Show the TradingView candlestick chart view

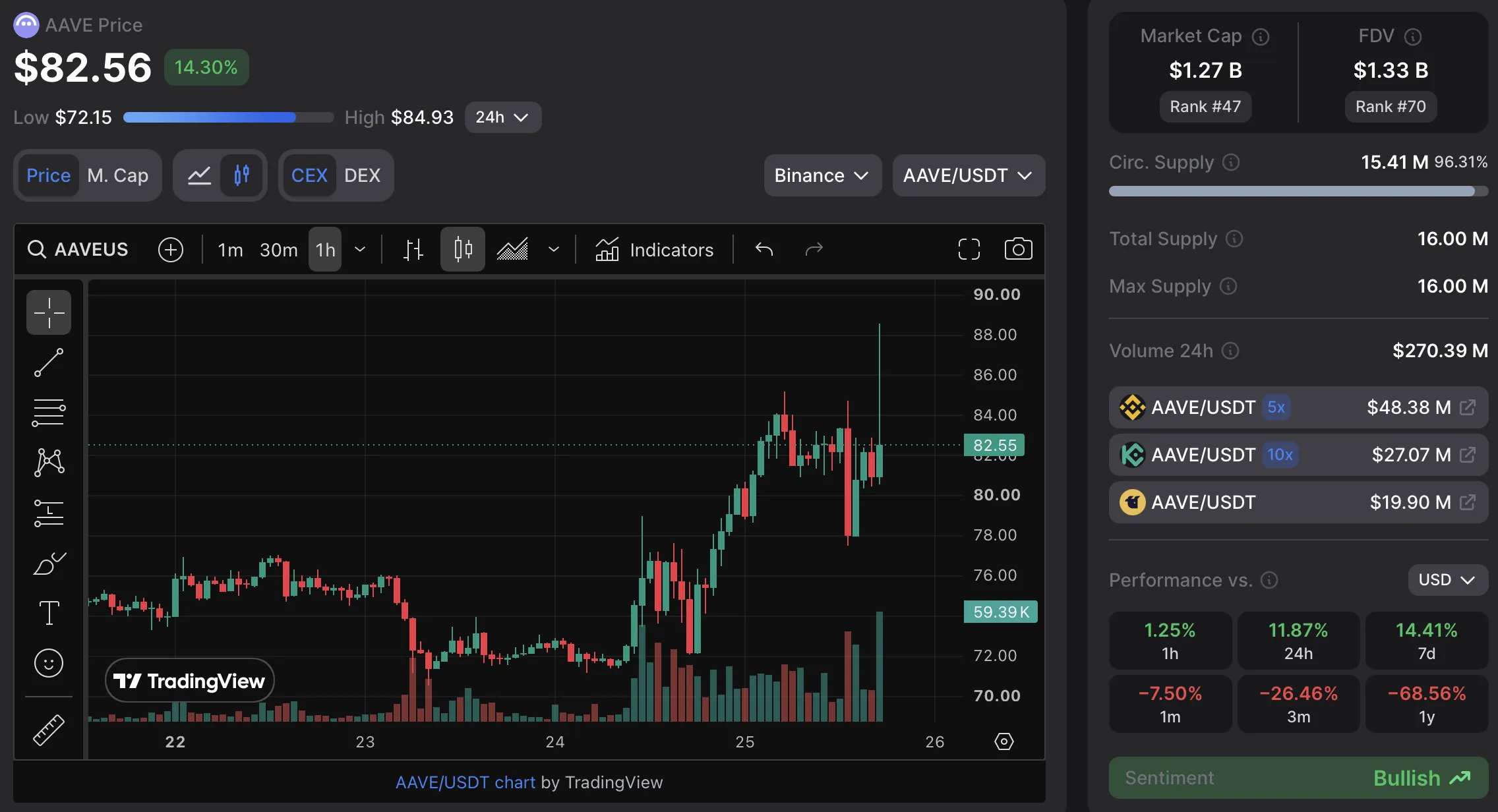242,175
